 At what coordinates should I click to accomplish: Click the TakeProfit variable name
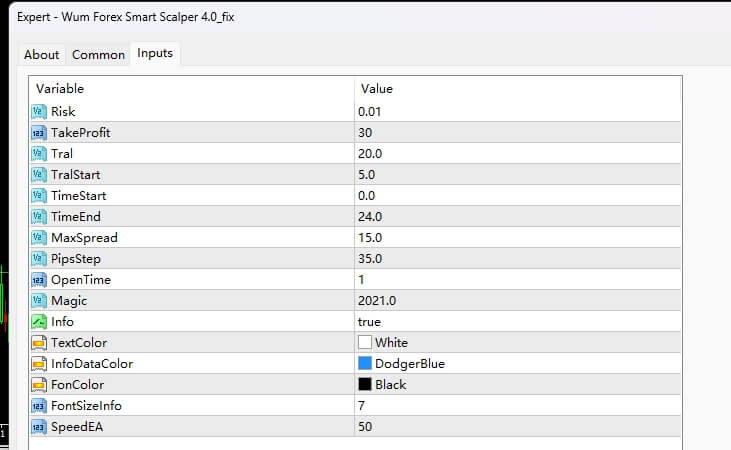[x=81, y=132]
